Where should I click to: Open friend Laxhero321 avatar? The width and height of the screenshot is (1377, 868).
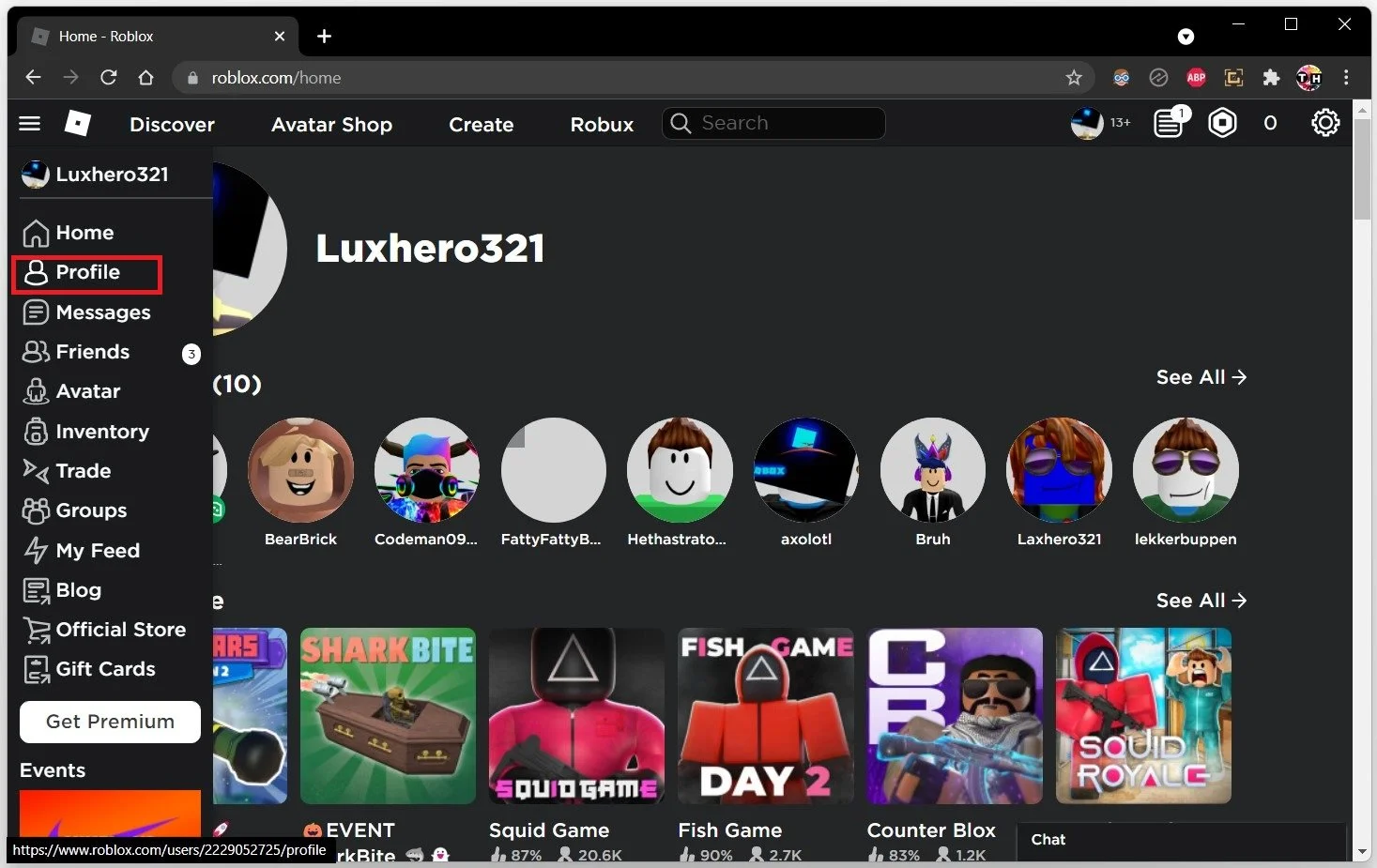coord(1059,470)
